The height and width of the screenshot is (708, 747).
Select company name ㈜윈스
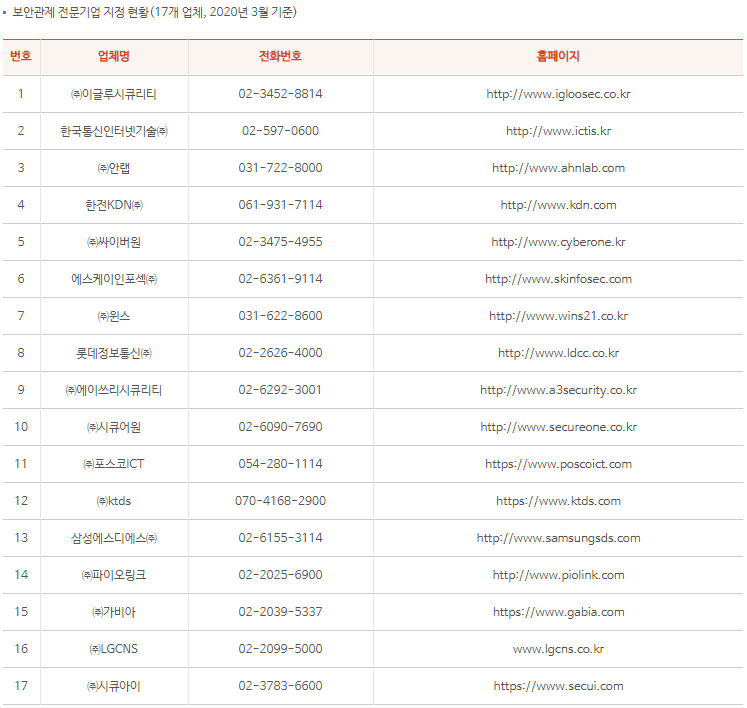point(113,316)
